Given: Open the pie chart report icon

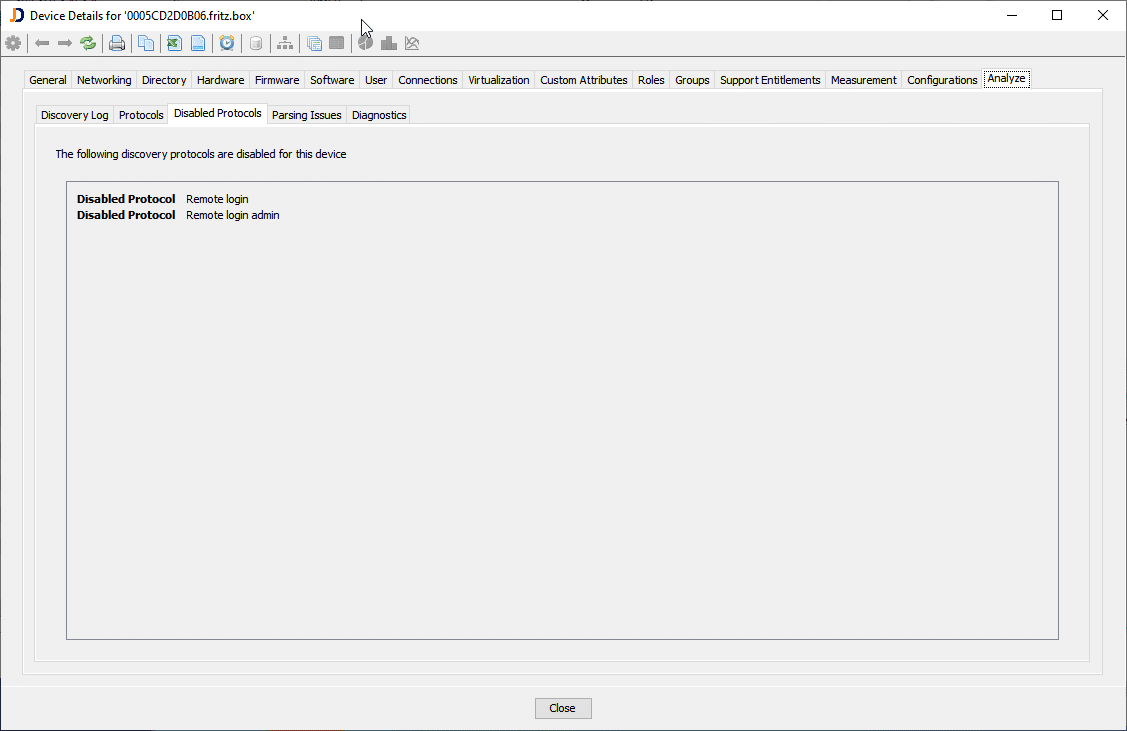Looking at the screenshot, I should pyautogui.click(x=365, y=43).
